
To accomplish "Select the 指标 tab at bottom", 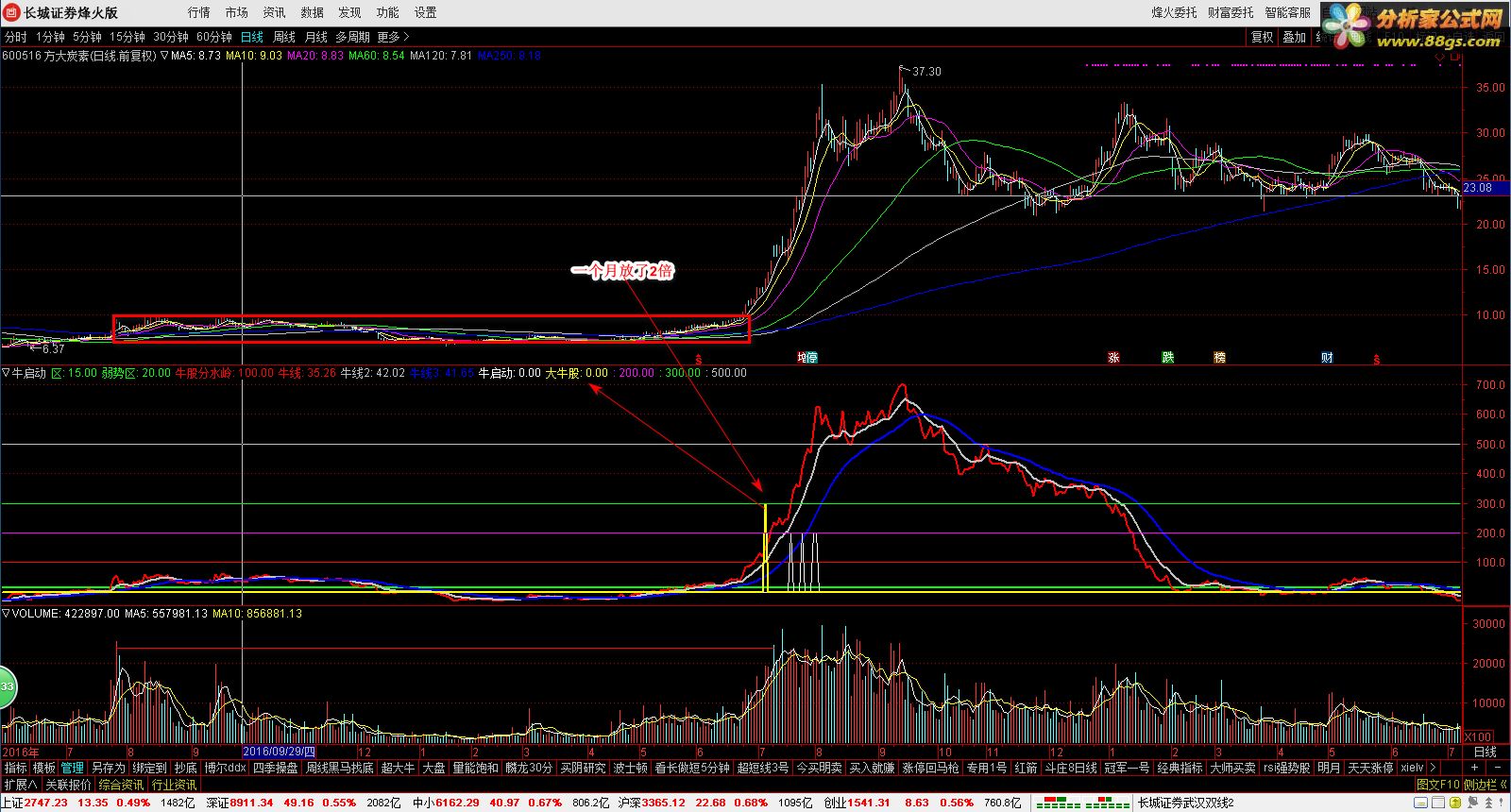I will 16,768.
